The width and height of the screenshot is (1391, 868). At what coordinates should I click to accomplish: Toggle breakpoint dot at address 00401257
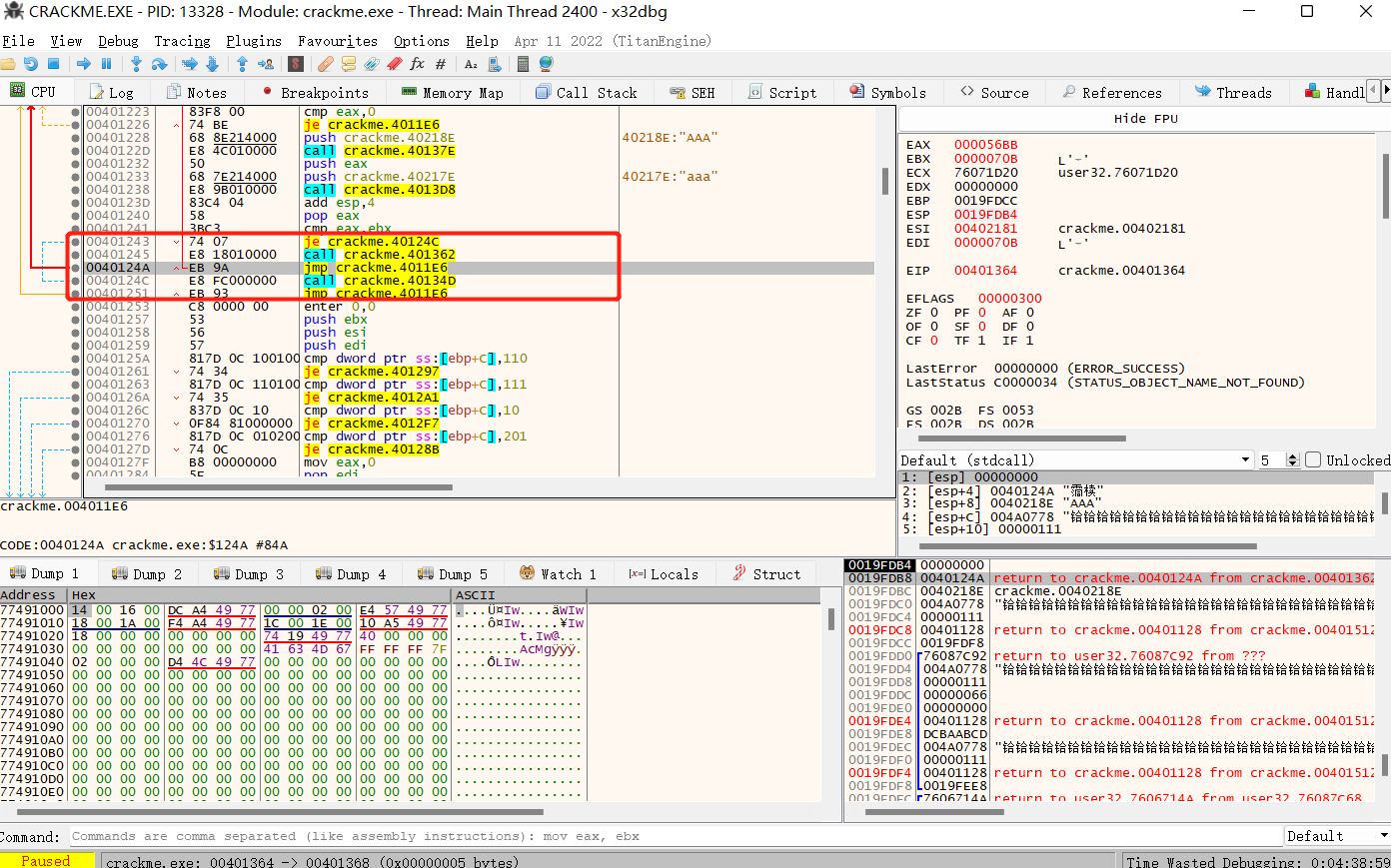[76, 320]
